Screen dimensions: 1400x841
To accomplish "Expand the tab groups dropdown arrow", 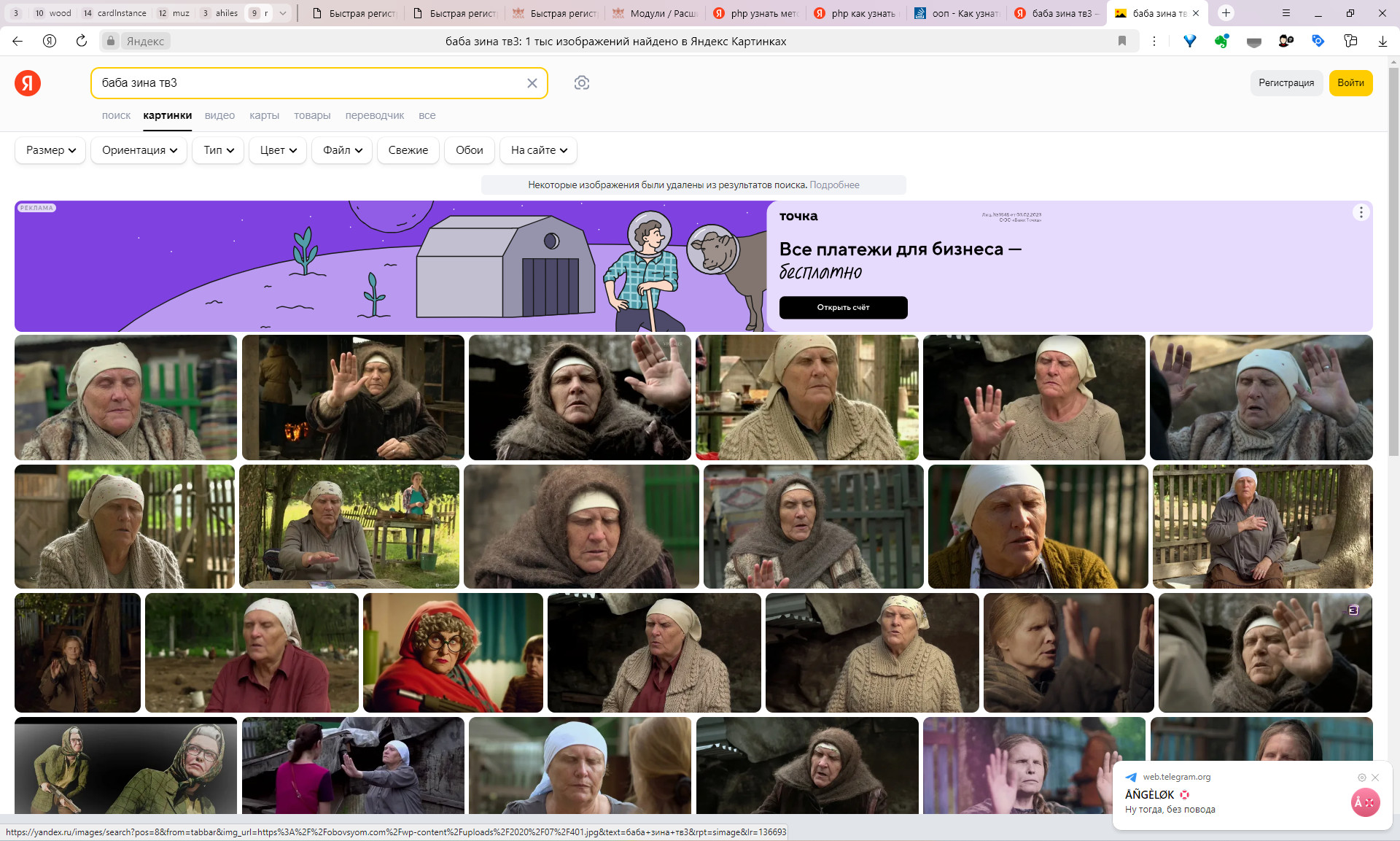I will click(x=283, y=13).
